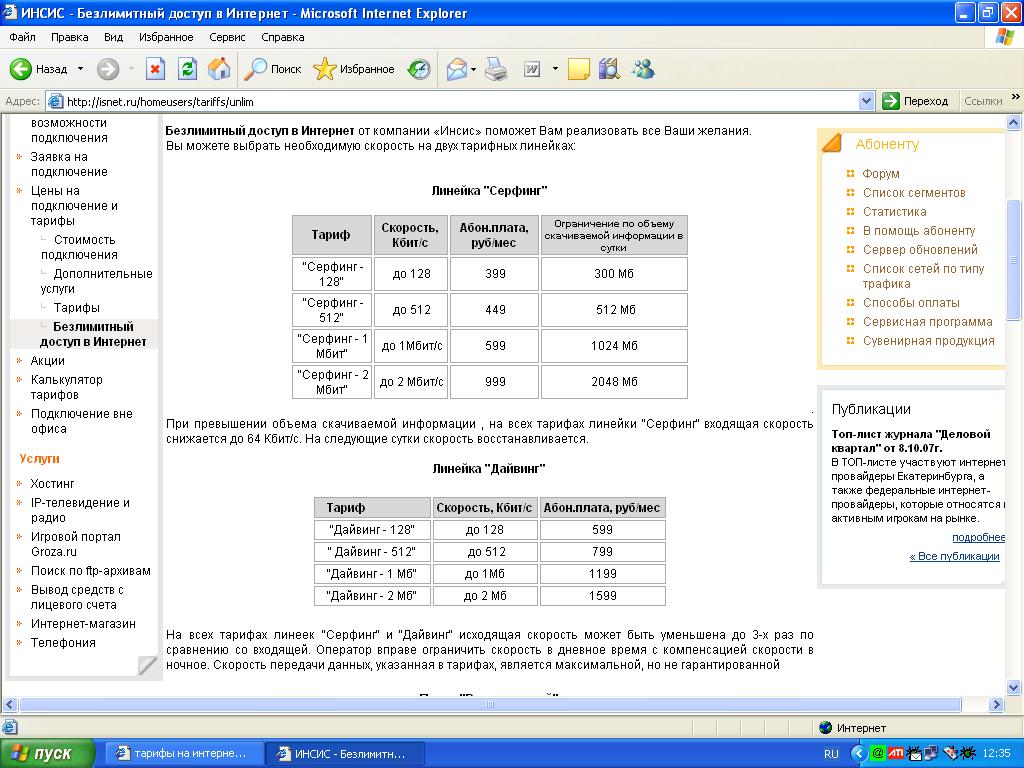The height and width of the screenshot is (768, 1024).
Task: Open IP-телевидение и радио link
Action: pos(80,510)
